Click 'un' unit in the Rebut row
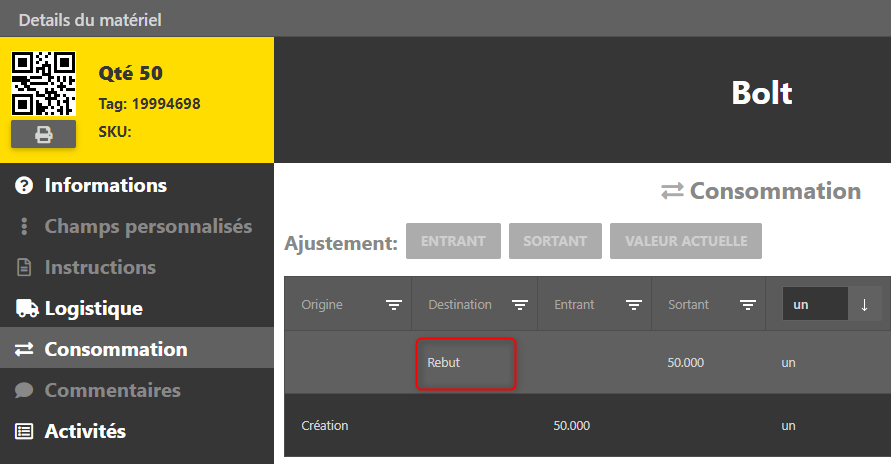 788,363
